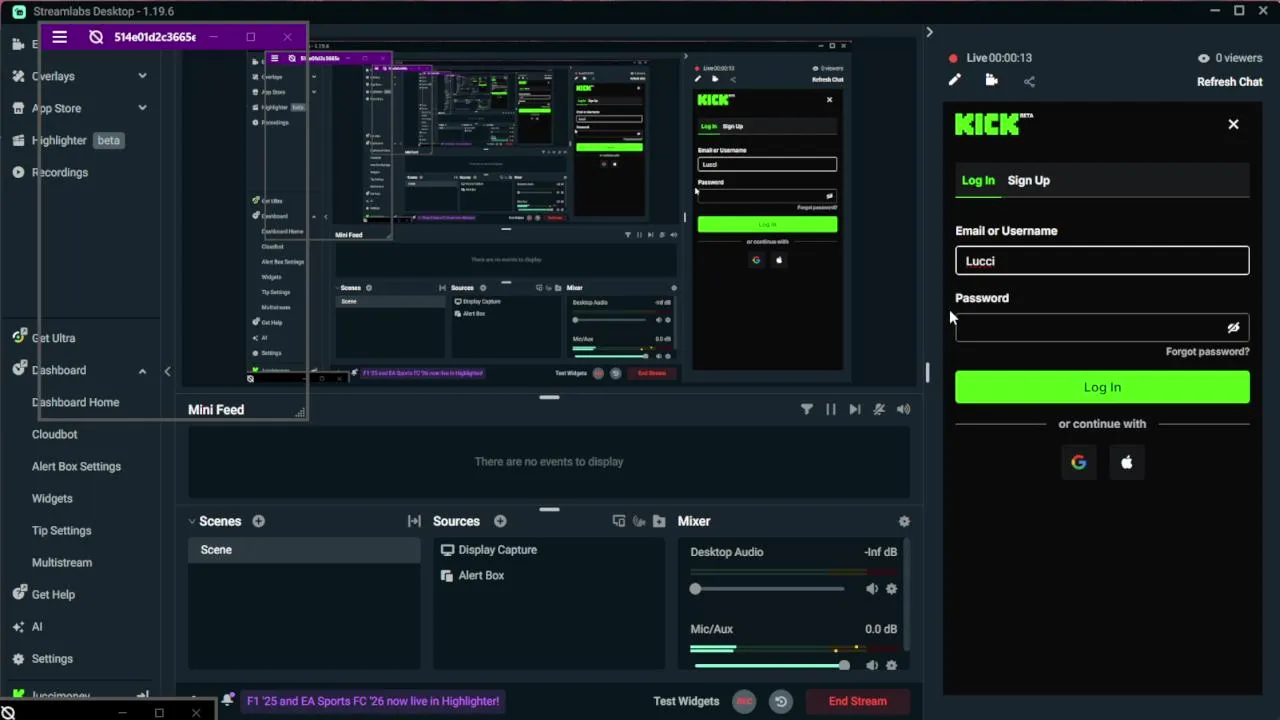This screenshot has height=720, width=1280.
Task: Open the Highlighter announcement banner
Action: [373, 701]
